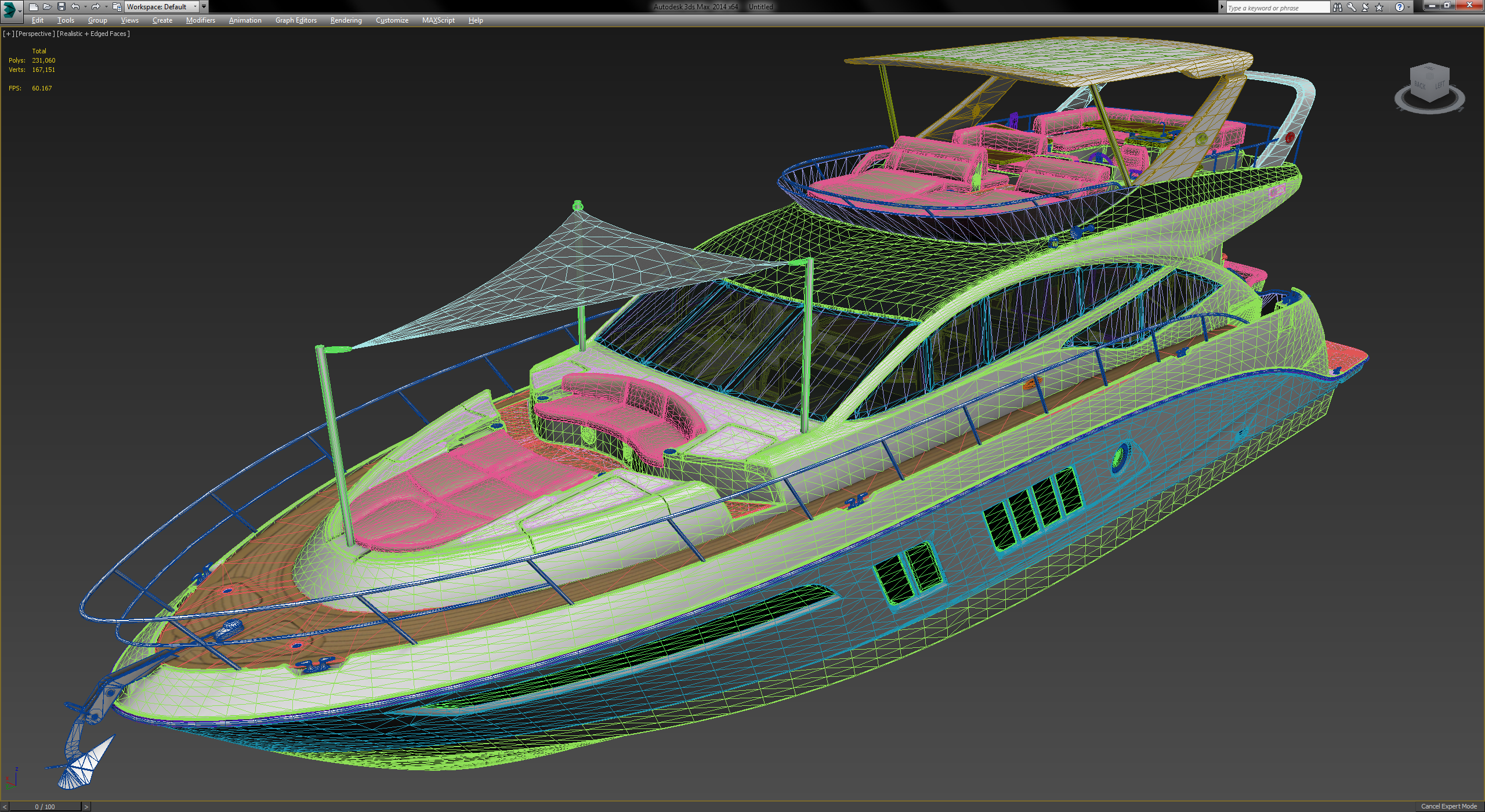Image resolution: width=1485 pixels, height=812 pixels.
Task: Toggle the Project Folder tool
Action: (117, 7)
